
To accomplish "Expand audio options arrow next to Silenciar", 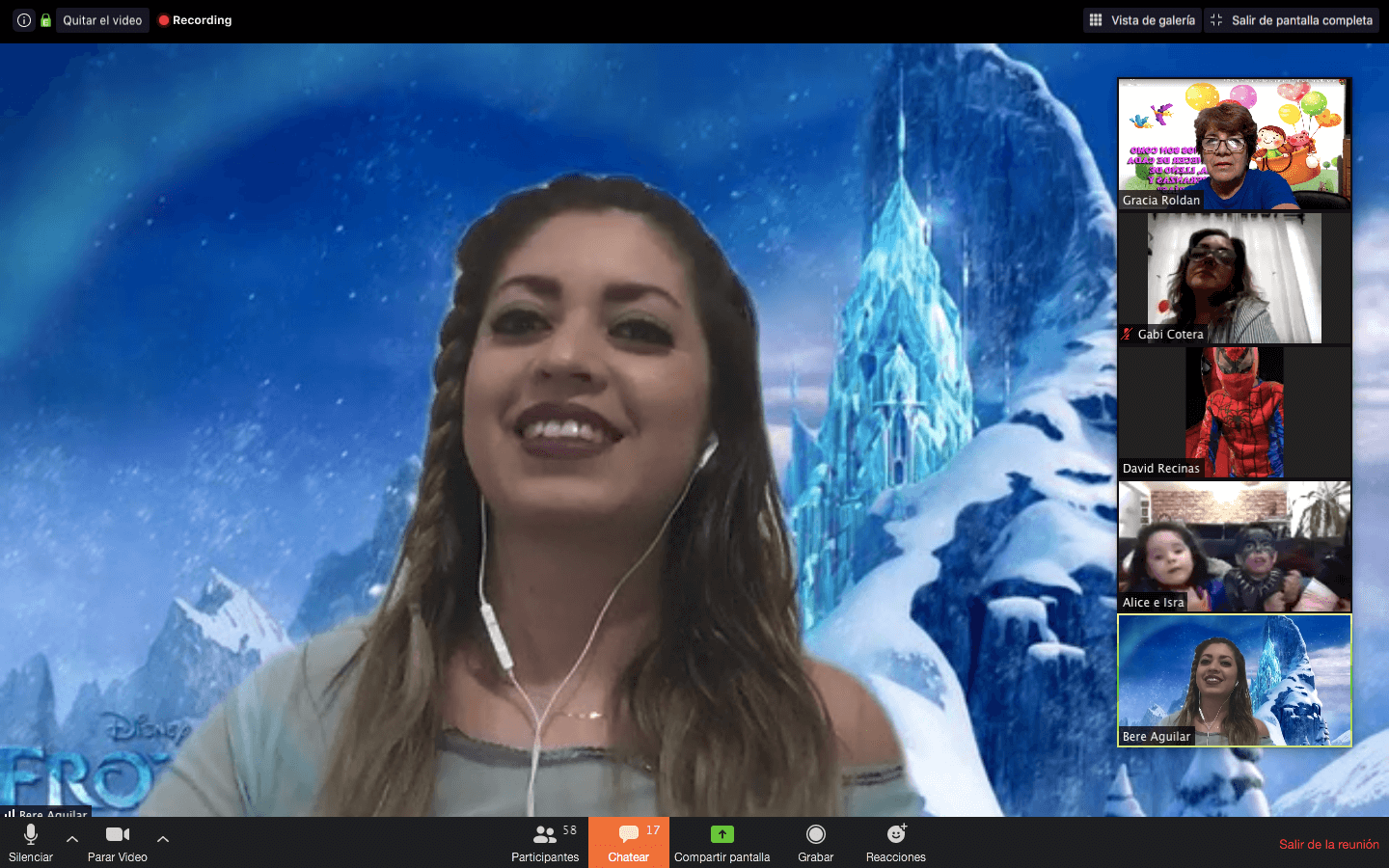I will coord(72,839).
